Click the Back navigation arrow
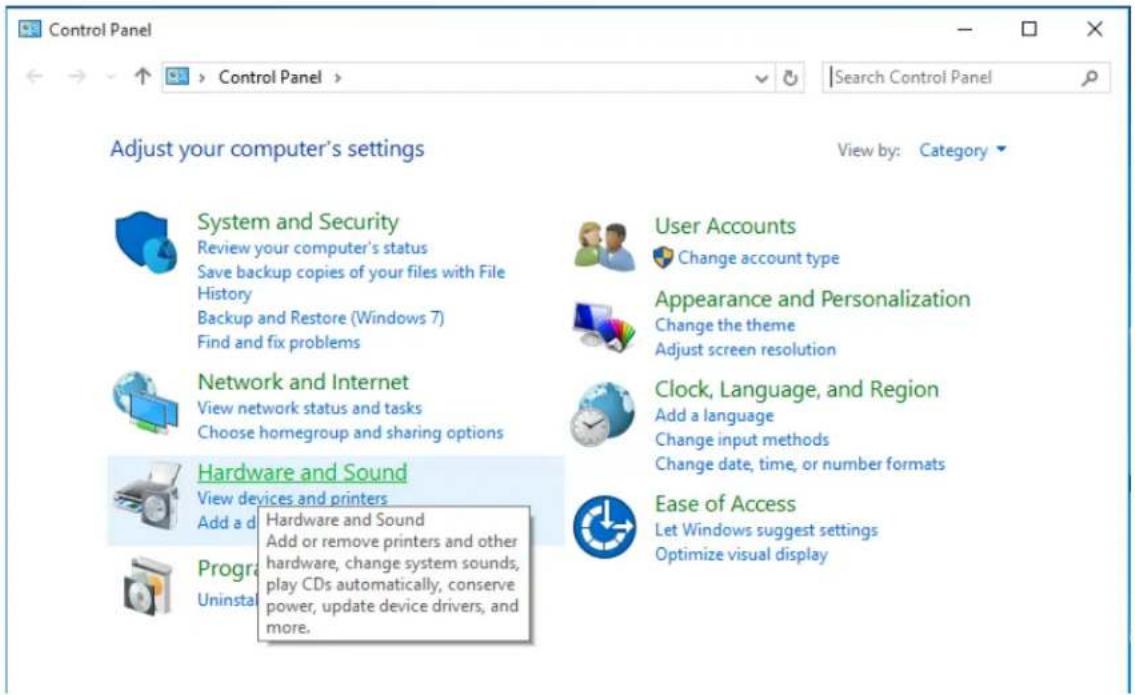 (34, 77)
